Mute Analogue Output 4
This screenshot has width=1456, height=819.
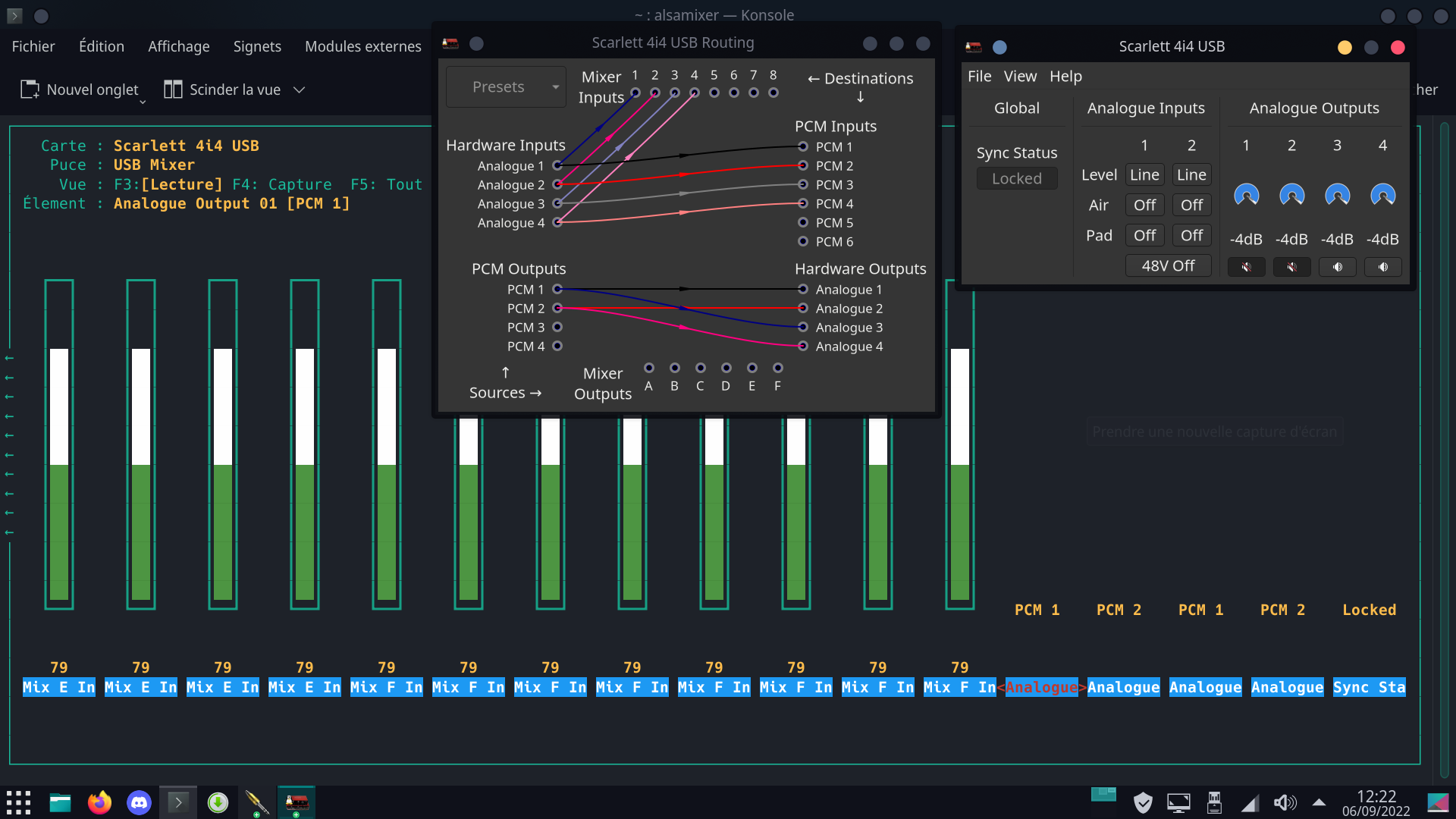[1382, 267]
